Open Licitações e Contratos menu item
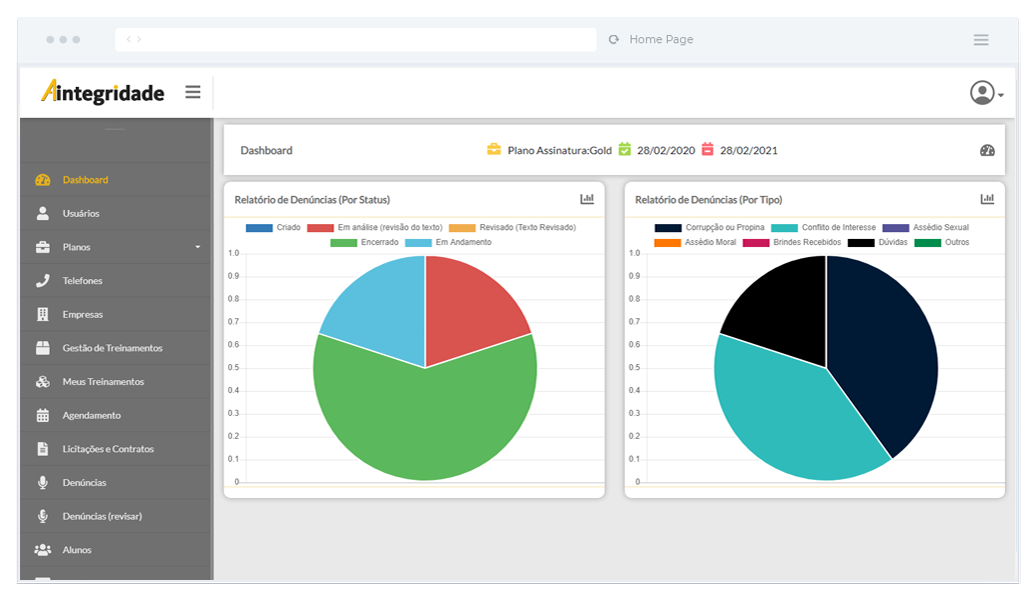The height and width of the screenshot is (616, 1036). tap(116, 449)
